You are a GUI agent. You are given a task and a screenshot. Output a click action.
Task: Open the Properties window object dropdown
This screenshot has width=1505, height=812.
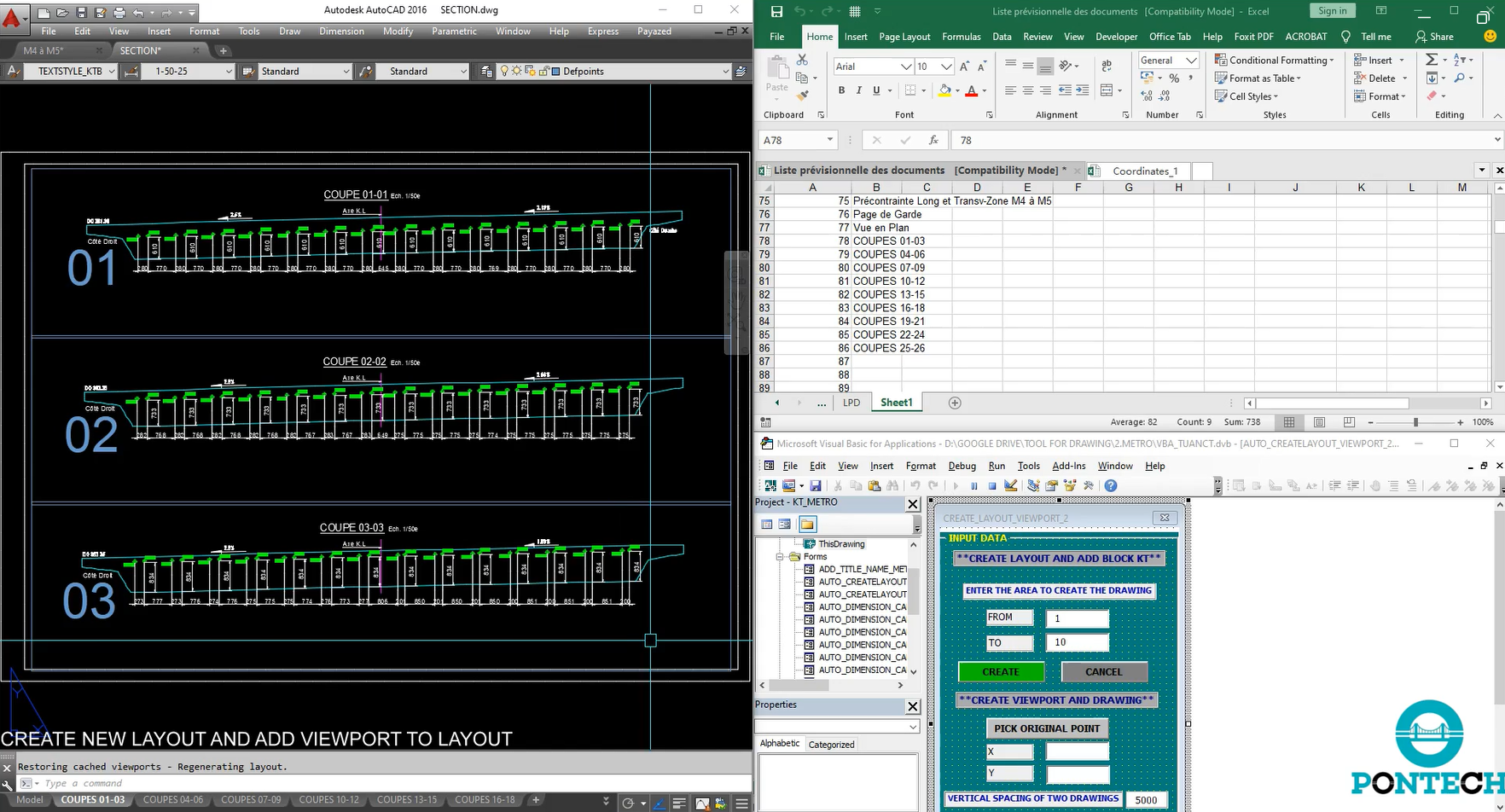click(x=913, y=727)
